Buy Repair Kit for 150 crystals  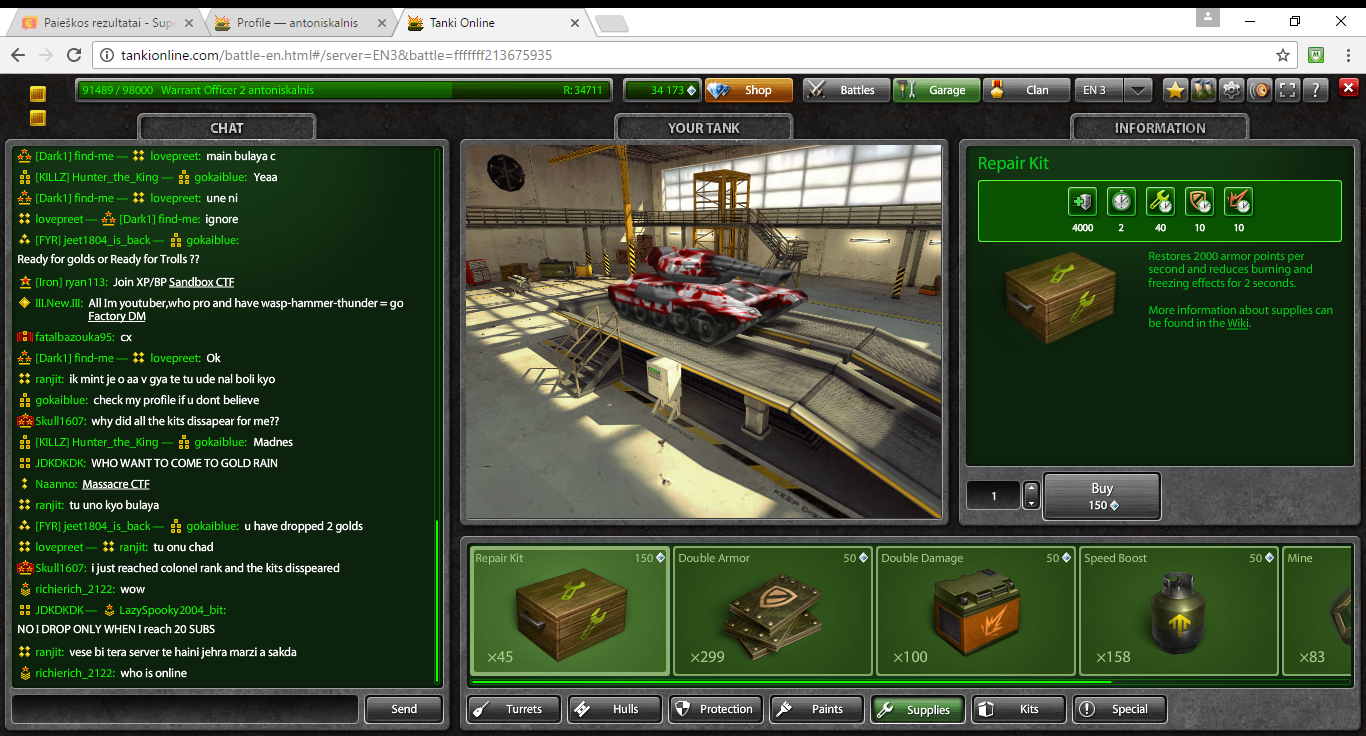point(1102,496)
